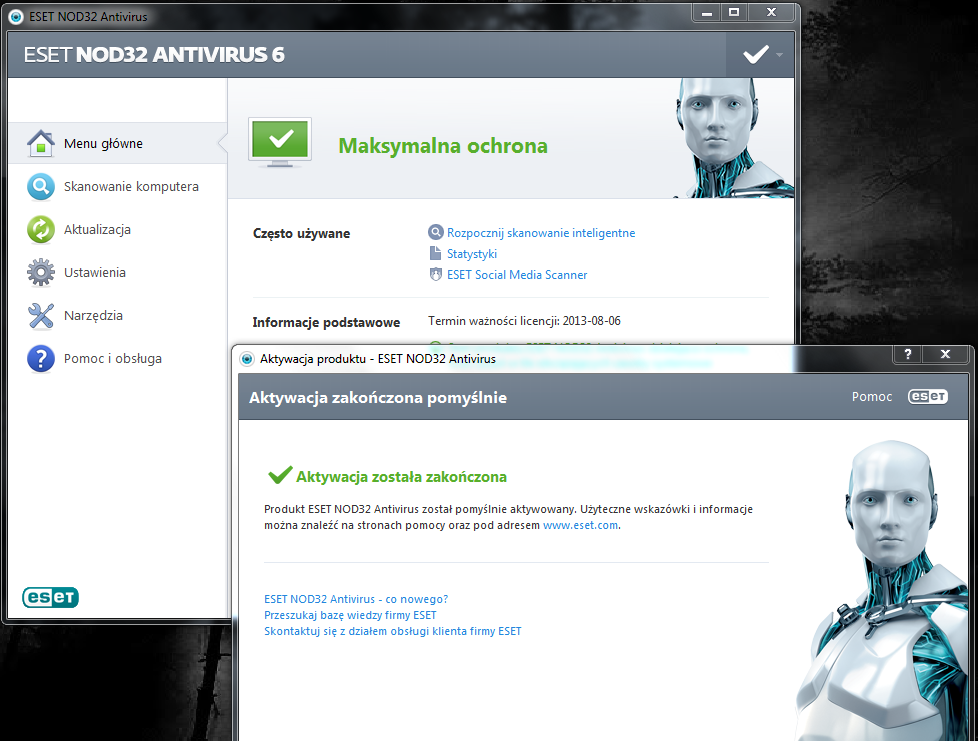Click Skontaktuj się z działem obsługi klienta link

pyautogui.click(x=392, y=631)
